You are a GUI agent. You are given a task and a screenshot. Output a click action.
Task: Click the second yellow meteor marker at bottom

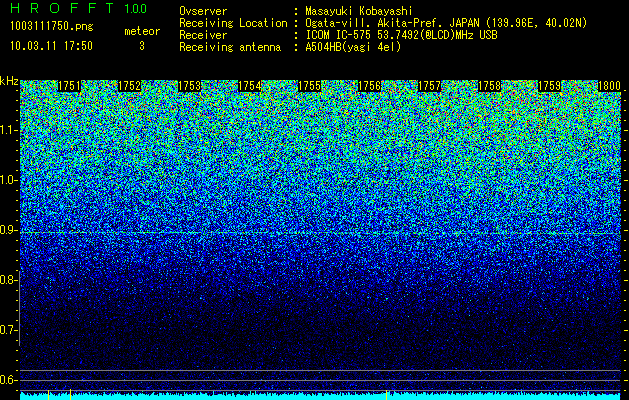point(71,394)
